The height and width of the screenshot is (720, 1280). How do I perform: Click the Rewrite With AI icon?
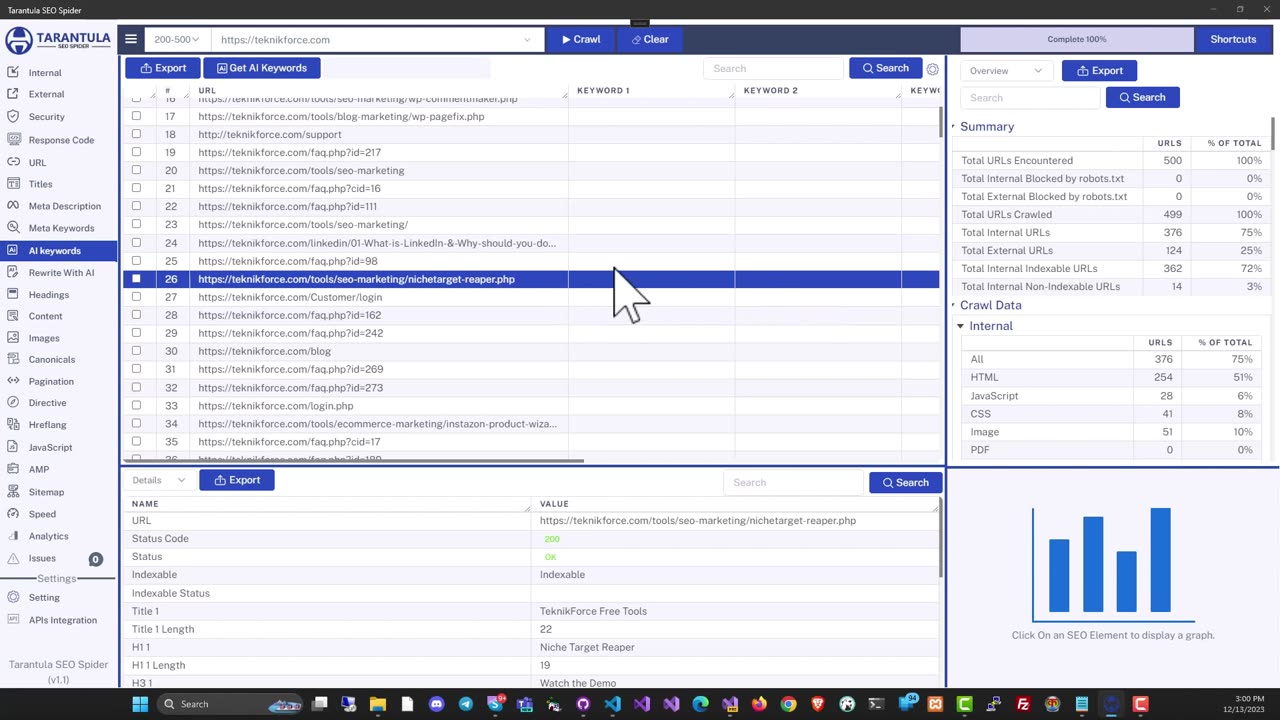coord(13,272)
